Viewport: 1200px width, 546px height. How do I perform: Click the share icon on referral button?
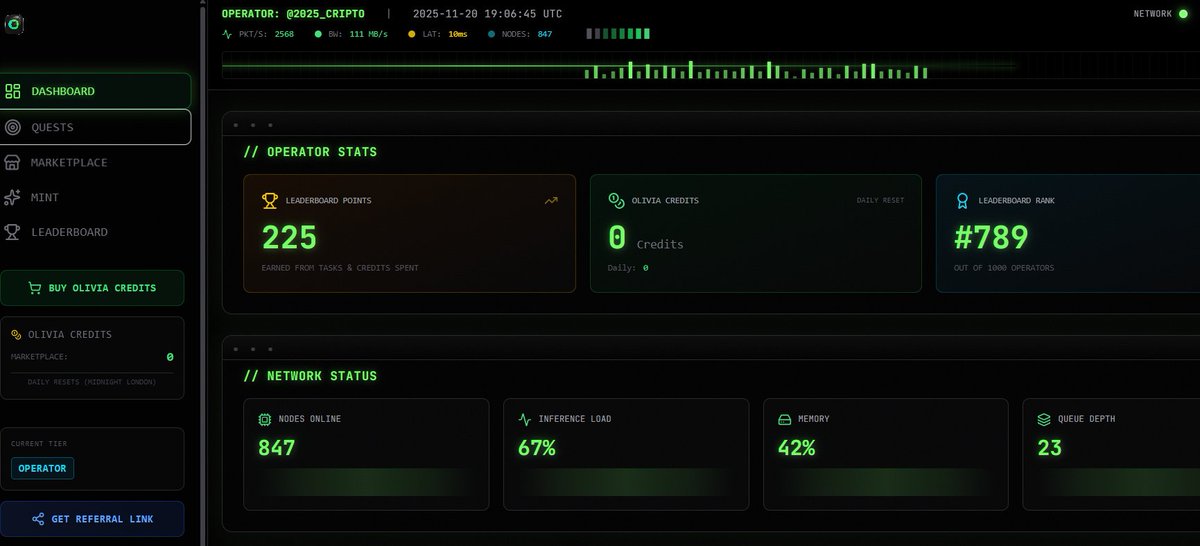(38, 519)
